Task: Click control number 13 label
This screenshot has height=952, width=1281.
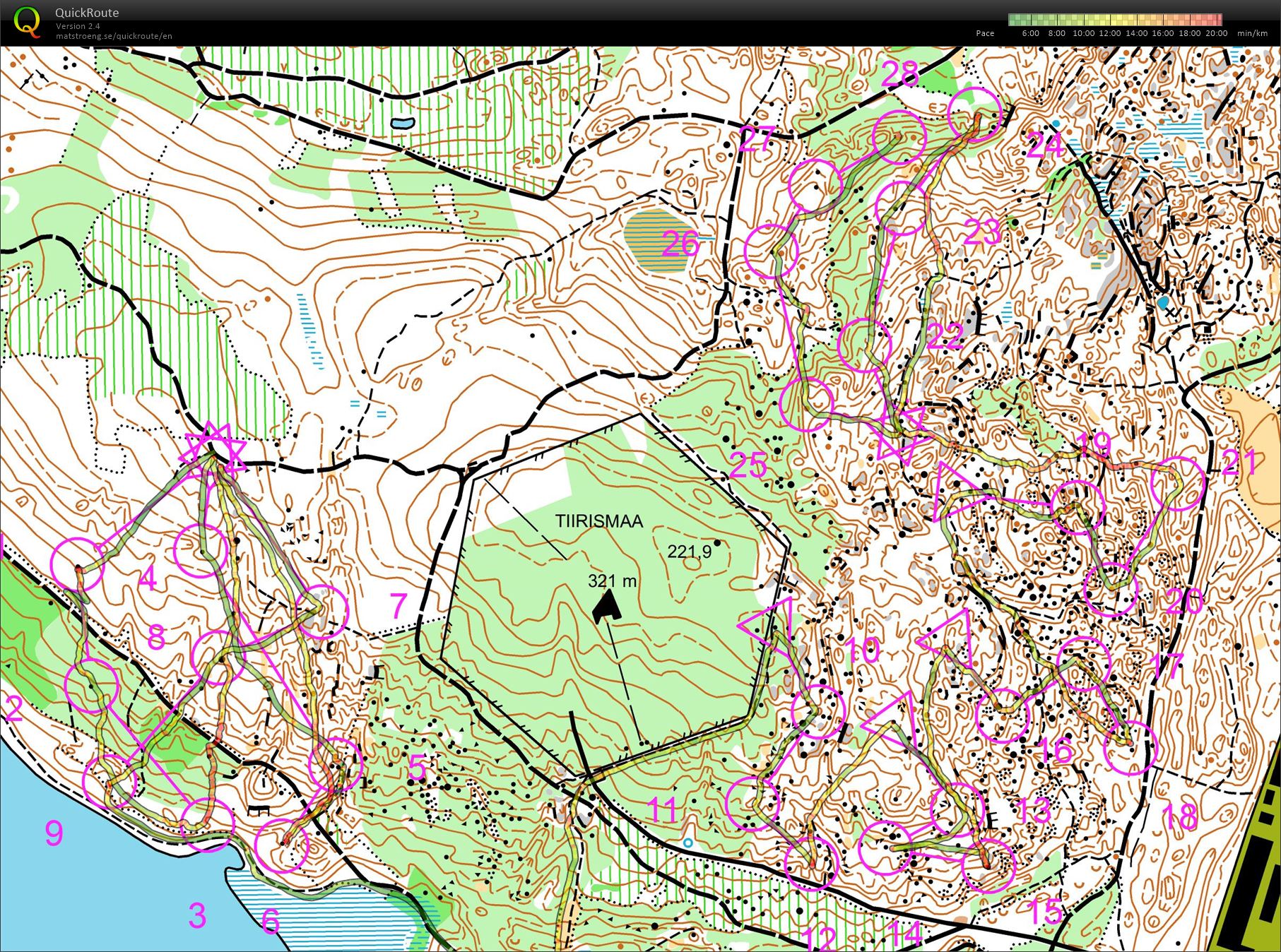Action: [x=1034, y=810]
